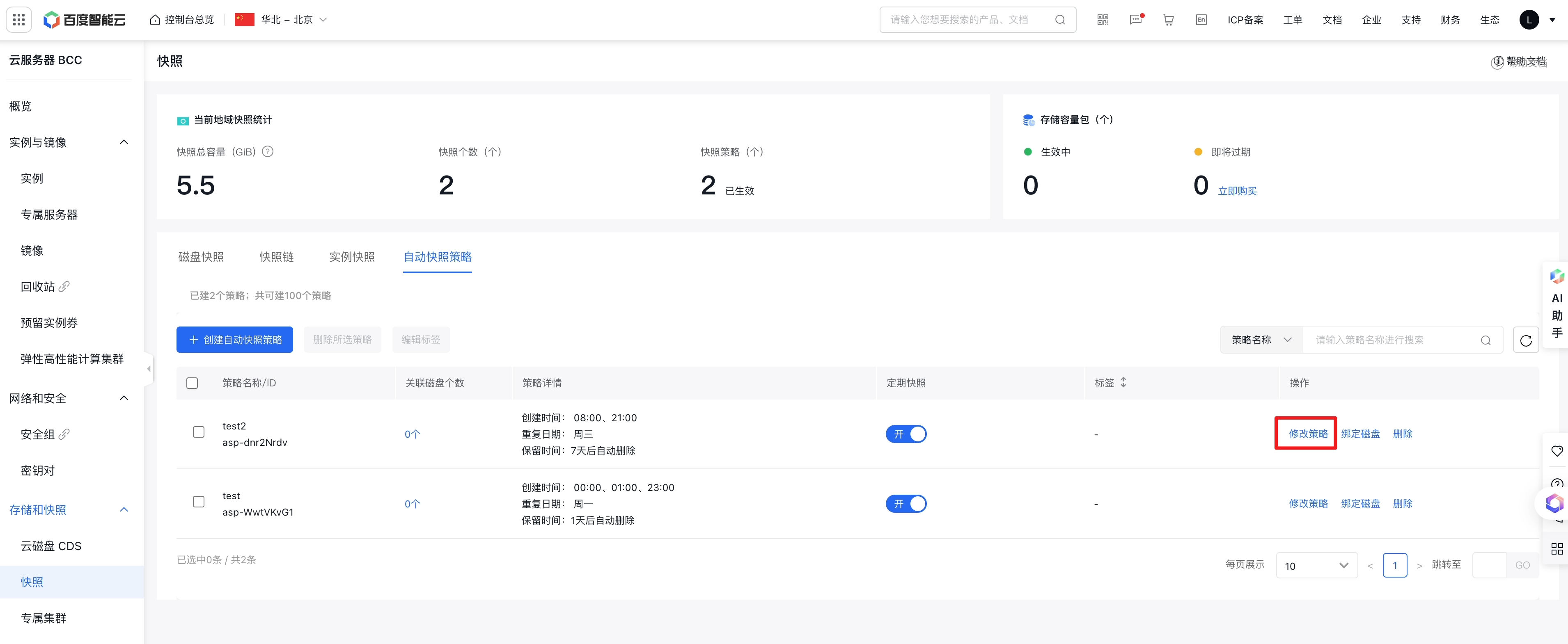Open 密钥对 in sidebar
Screen dimensions: 1568x644
[x=38, y=470]
